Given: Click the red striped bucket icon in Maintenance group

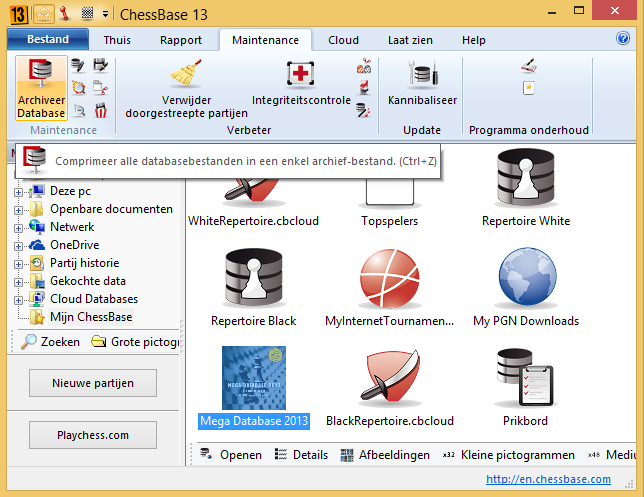Looking at the screenshot, I should 101,110.
